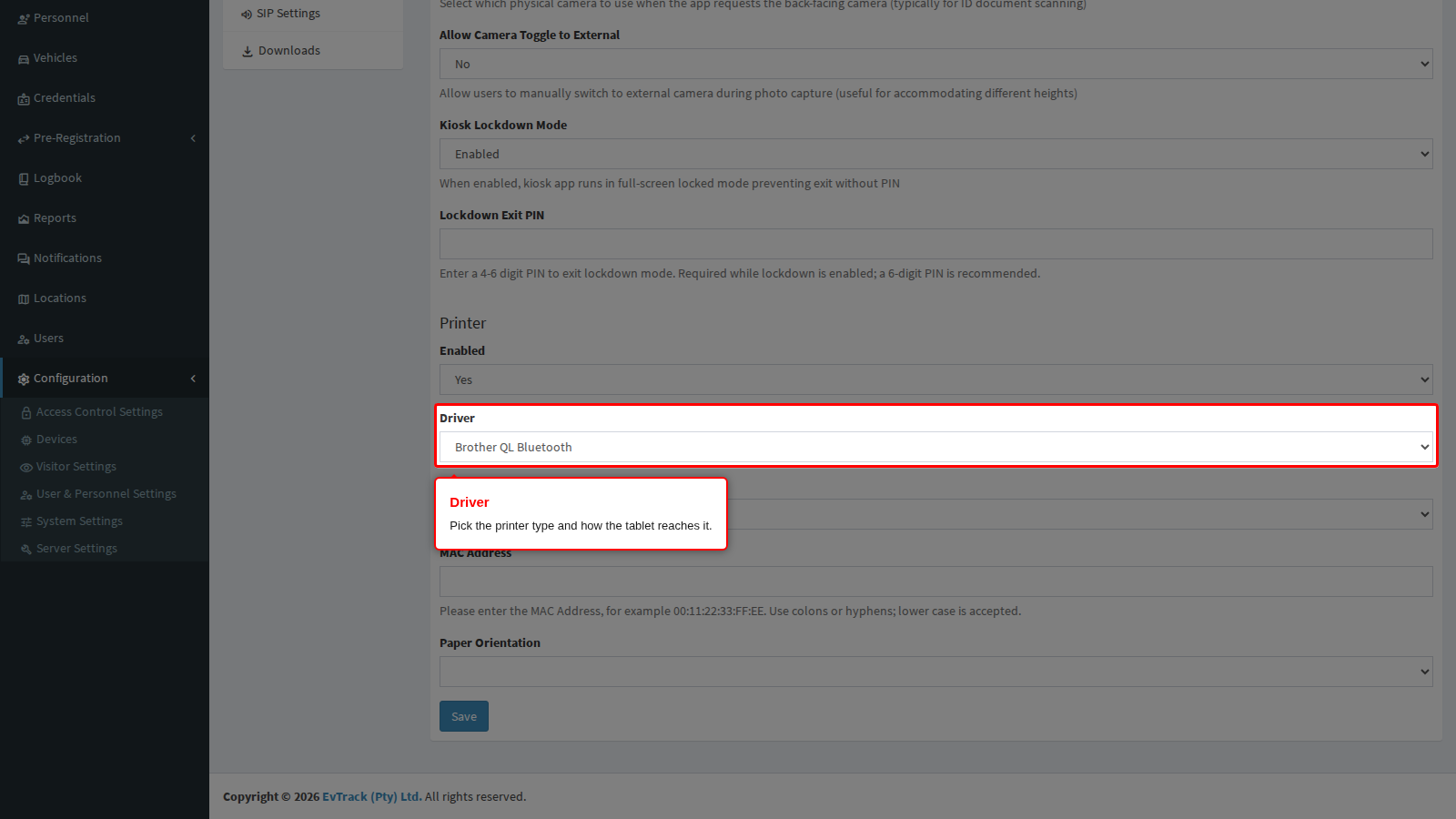
Task: Click the Save button
Action: pos(464,716)
